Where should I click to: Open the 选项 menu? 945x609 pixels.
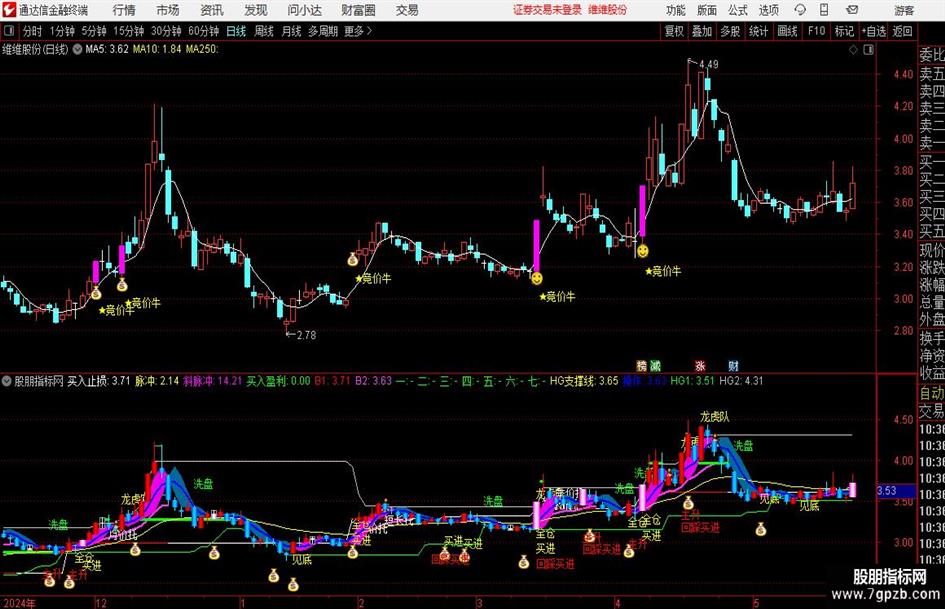pyautogui.click(x=768, y=10)
